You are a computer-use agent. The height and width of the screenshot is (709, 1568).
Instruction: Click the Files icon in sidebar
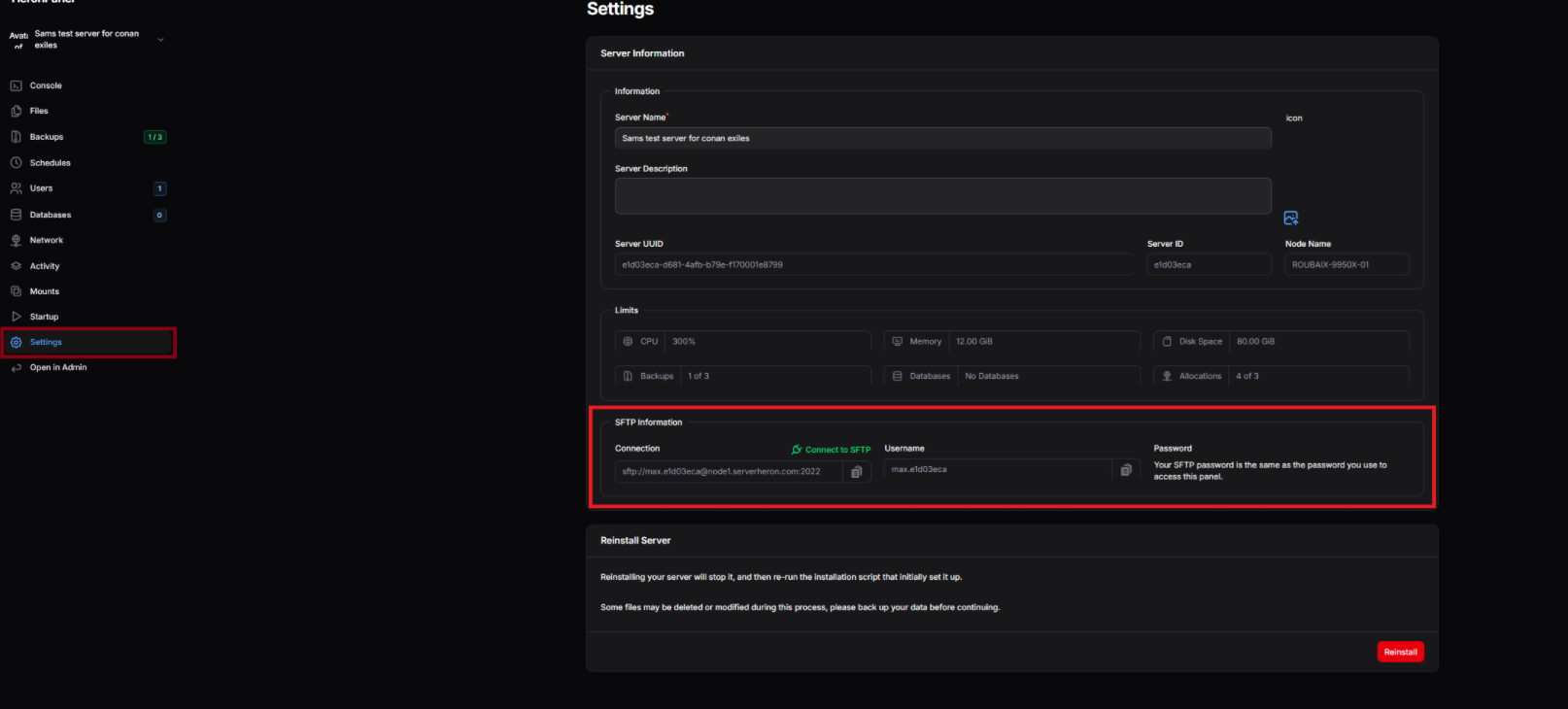17,111
